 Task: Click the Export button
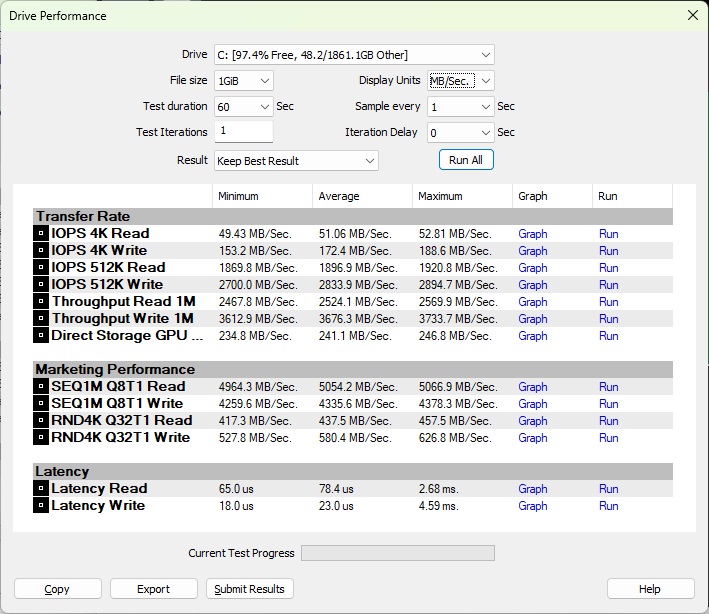(153, 589)
